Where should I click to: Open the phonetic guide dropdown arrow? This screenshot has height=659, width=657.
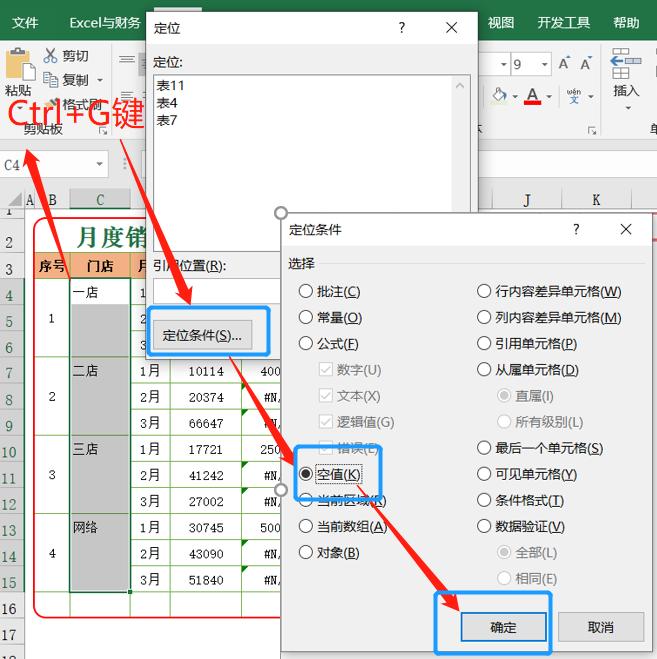[x=591, y=97]
